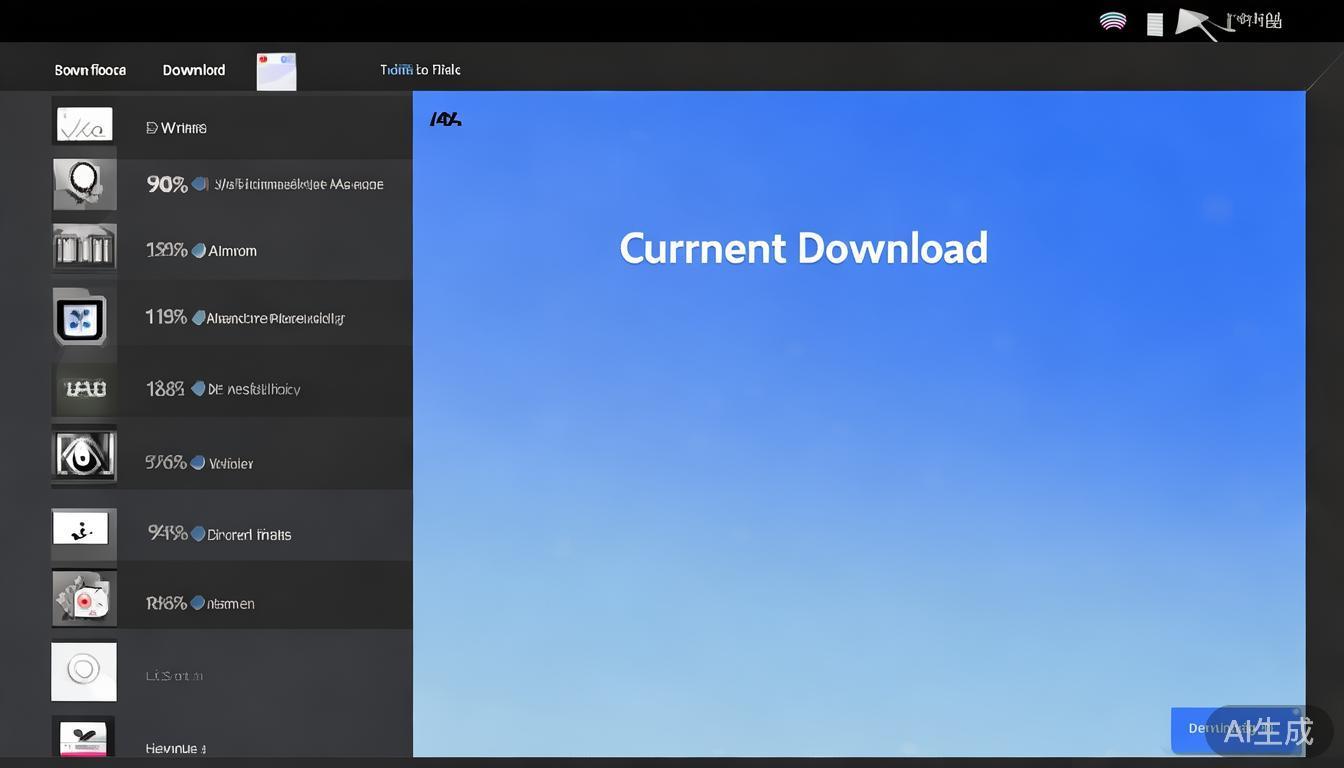Screen dimensions: 1344x768
Task: Click the eye-shaped icon of the Vololer item
Action: click(x=84, y=456)
